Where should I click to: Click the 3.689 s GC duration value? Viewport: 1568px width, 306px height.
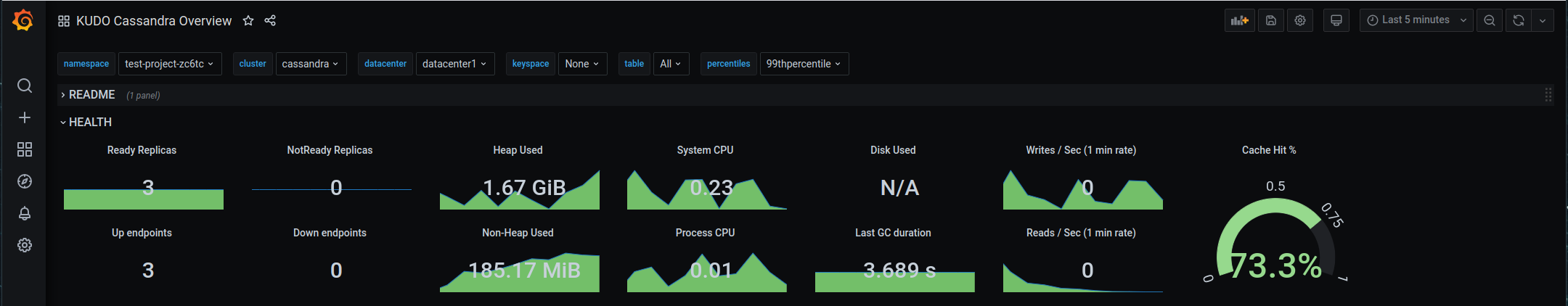click(899, 270)
